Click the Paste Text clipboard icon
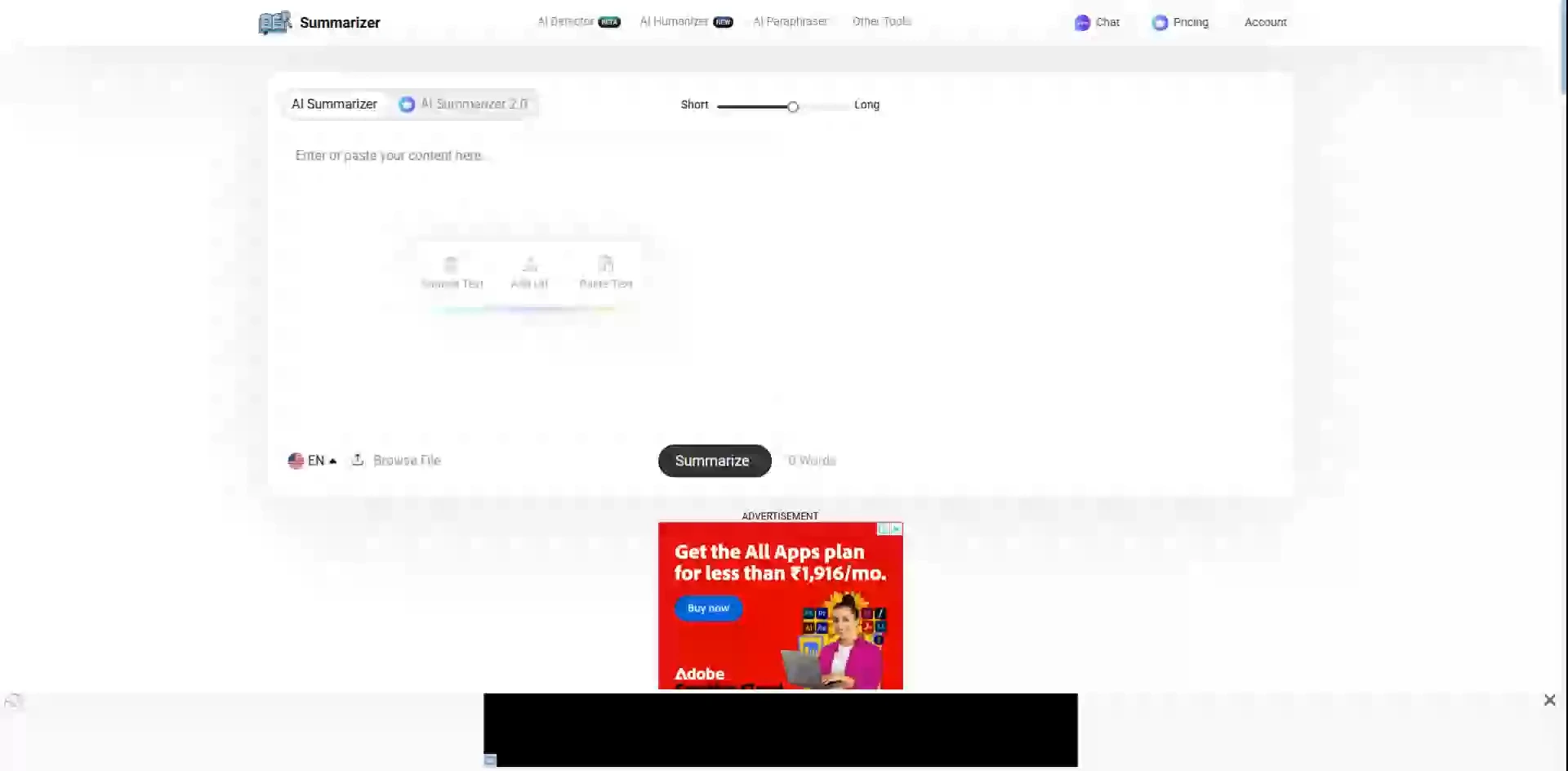 coord(605,264)
